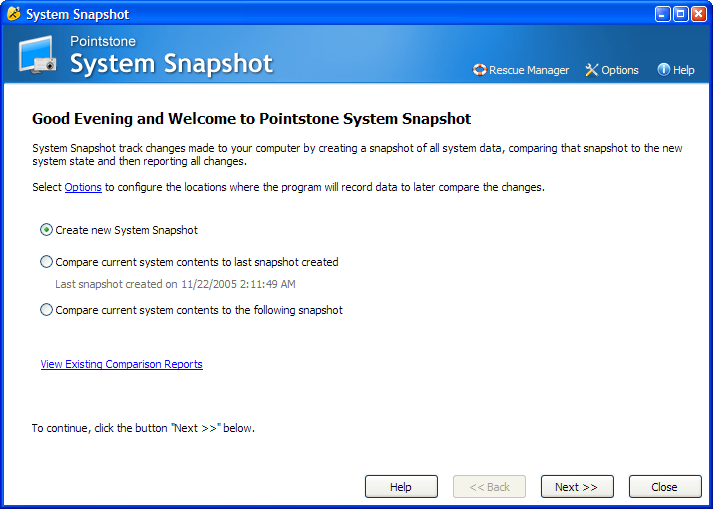Viewport: 713px width, 509px height.
Task: Click the 'System Snapshot' title bar text
Action: pyautogui.click(x=78, y=15)
